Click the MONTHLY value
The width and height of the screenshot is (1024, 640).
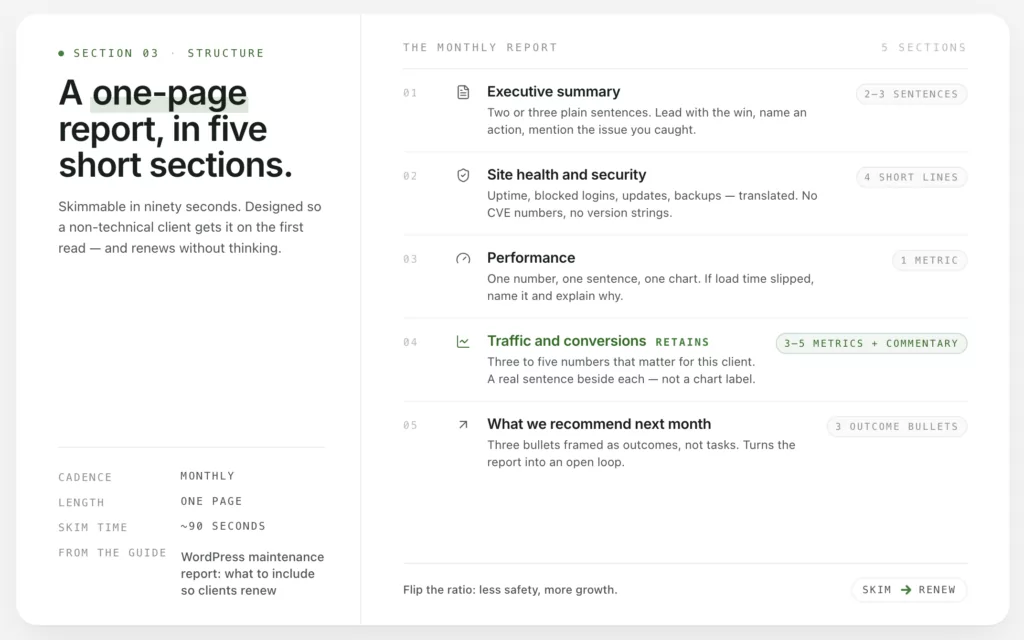click(208, 476)
